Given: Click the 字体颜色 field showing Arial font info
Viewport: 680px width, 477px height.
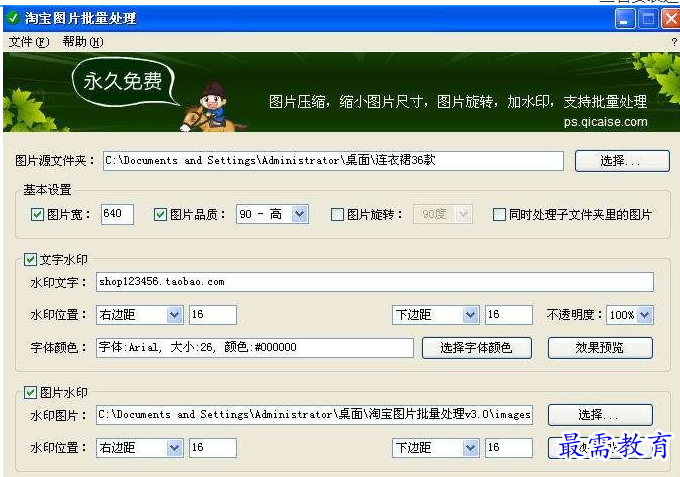Looking at the screenshot, I should (x=255, y=348).
